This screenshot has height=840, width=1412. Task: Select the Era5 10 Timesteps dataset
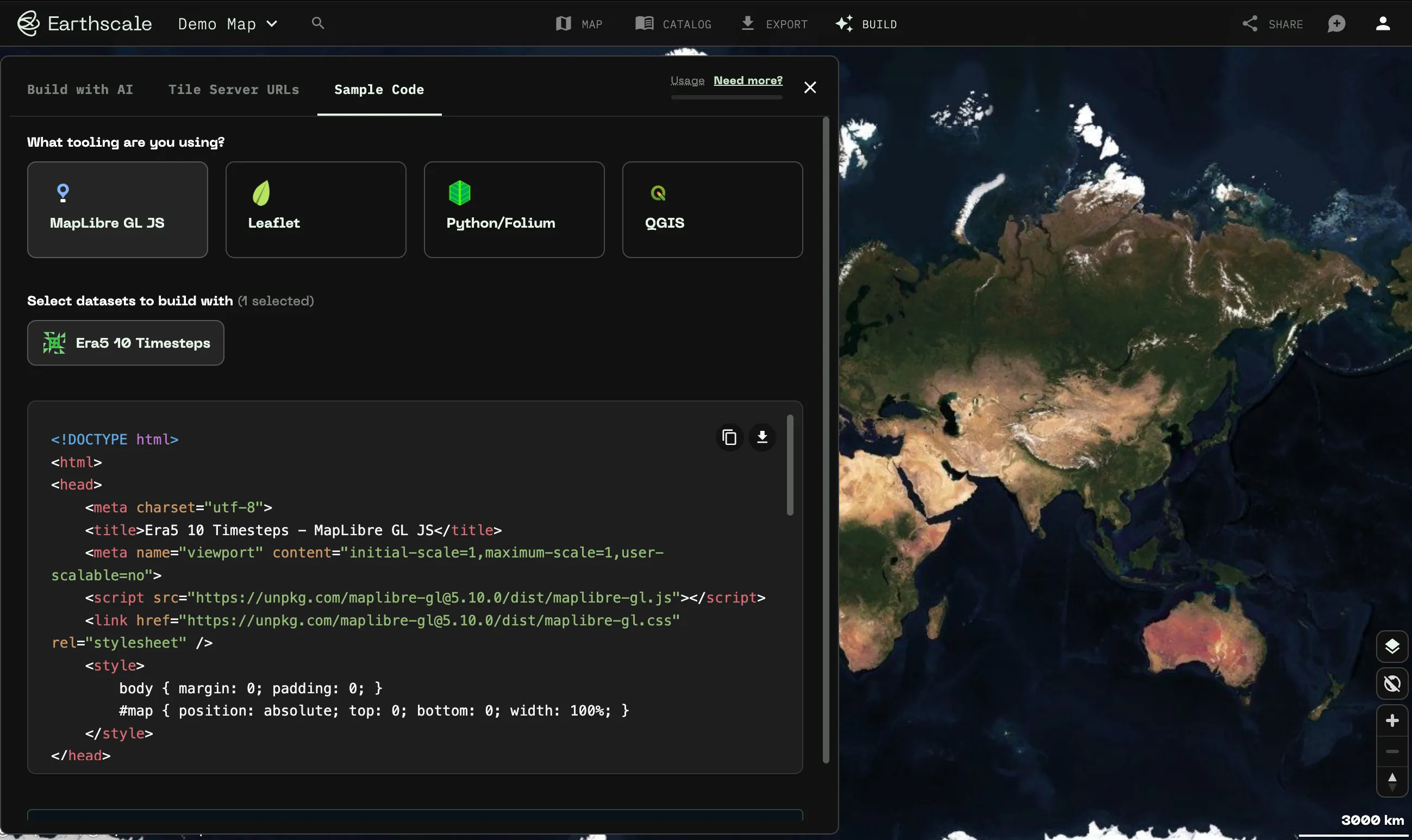(126, 343)
